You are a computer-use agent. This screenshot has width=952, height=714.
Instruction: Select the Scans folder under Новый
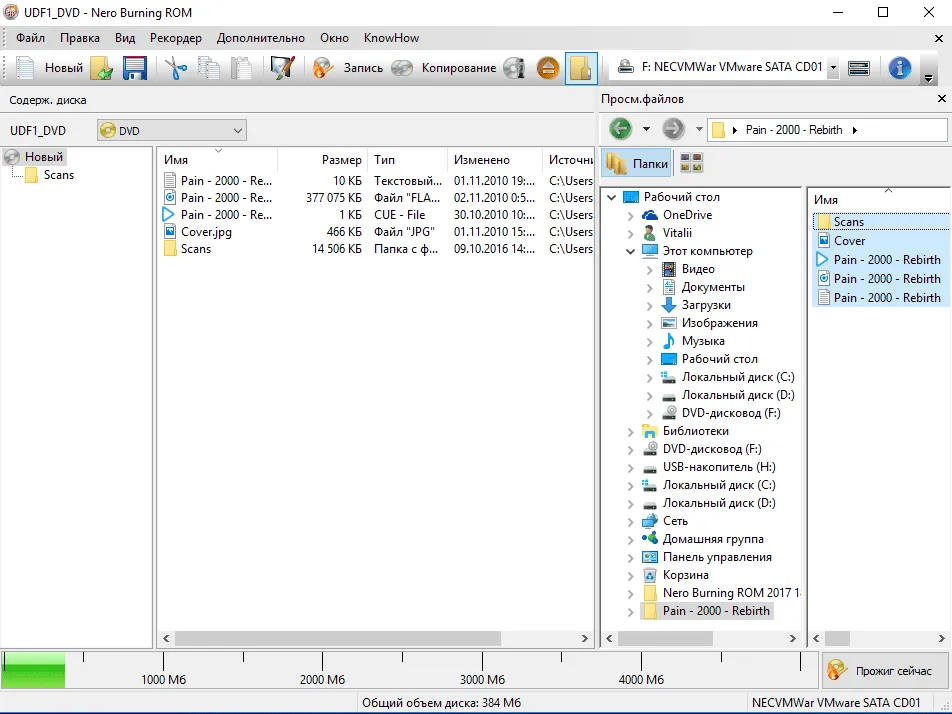coord(59,175)
